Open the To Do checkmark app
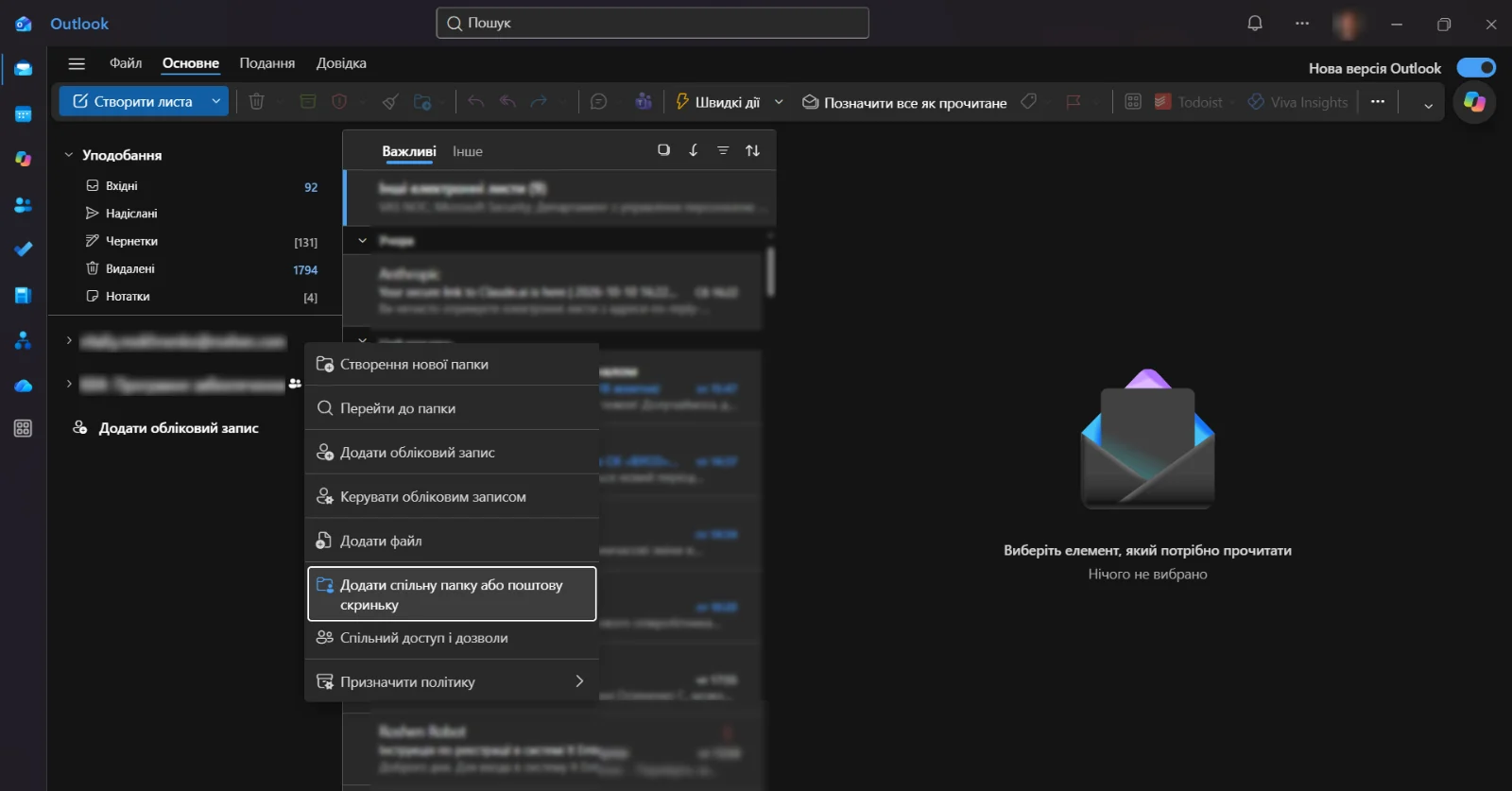The height and width of the screenshot is (791, 1512). coord(24,249)
